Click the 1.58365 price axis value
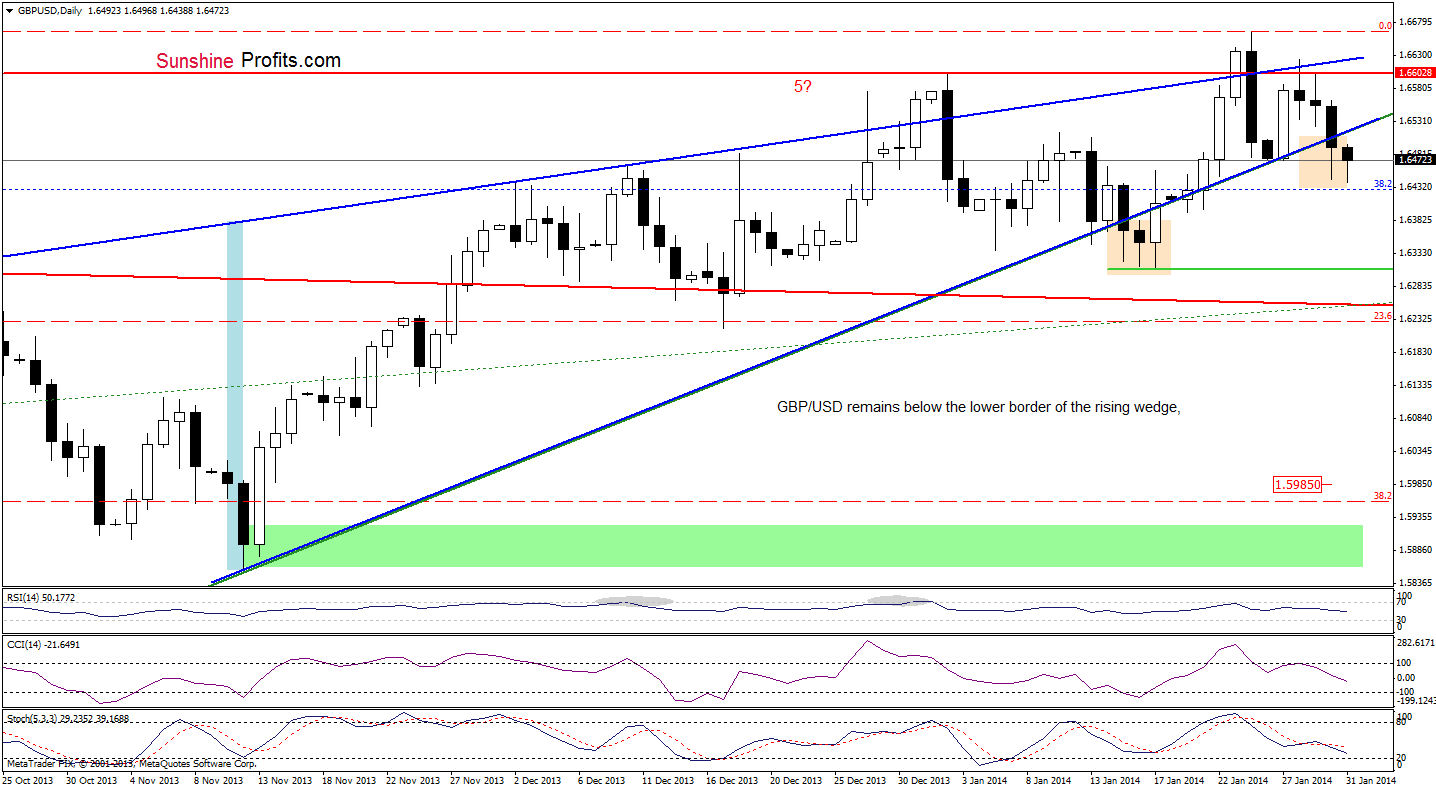Viewport: 1436px width, 789px height. coord(1415,582)
